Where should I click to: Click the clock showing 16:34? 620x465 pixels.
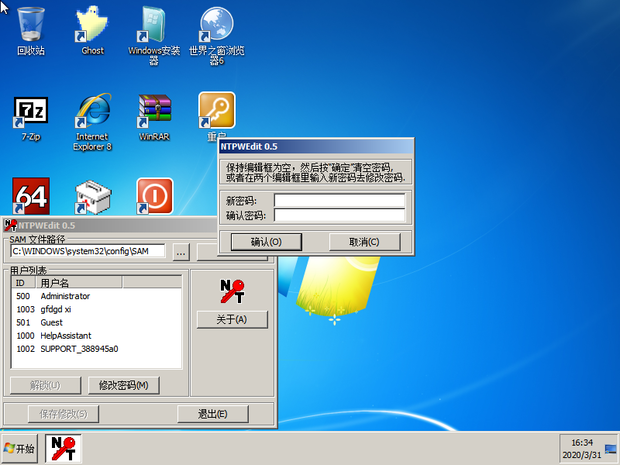(582, 442)
